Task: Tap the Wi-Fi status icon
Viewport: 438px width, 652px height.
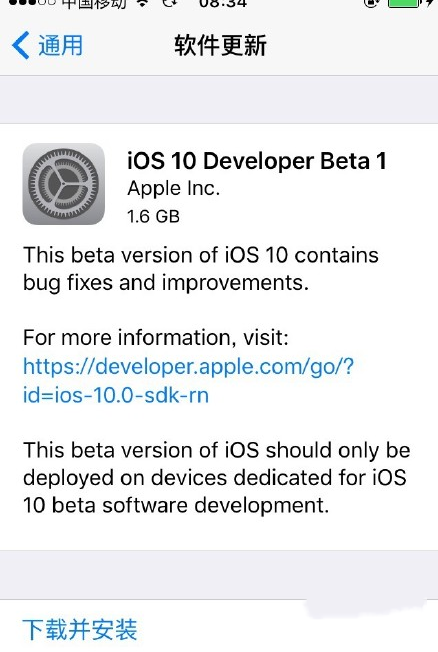Action: tap(143, 2)
